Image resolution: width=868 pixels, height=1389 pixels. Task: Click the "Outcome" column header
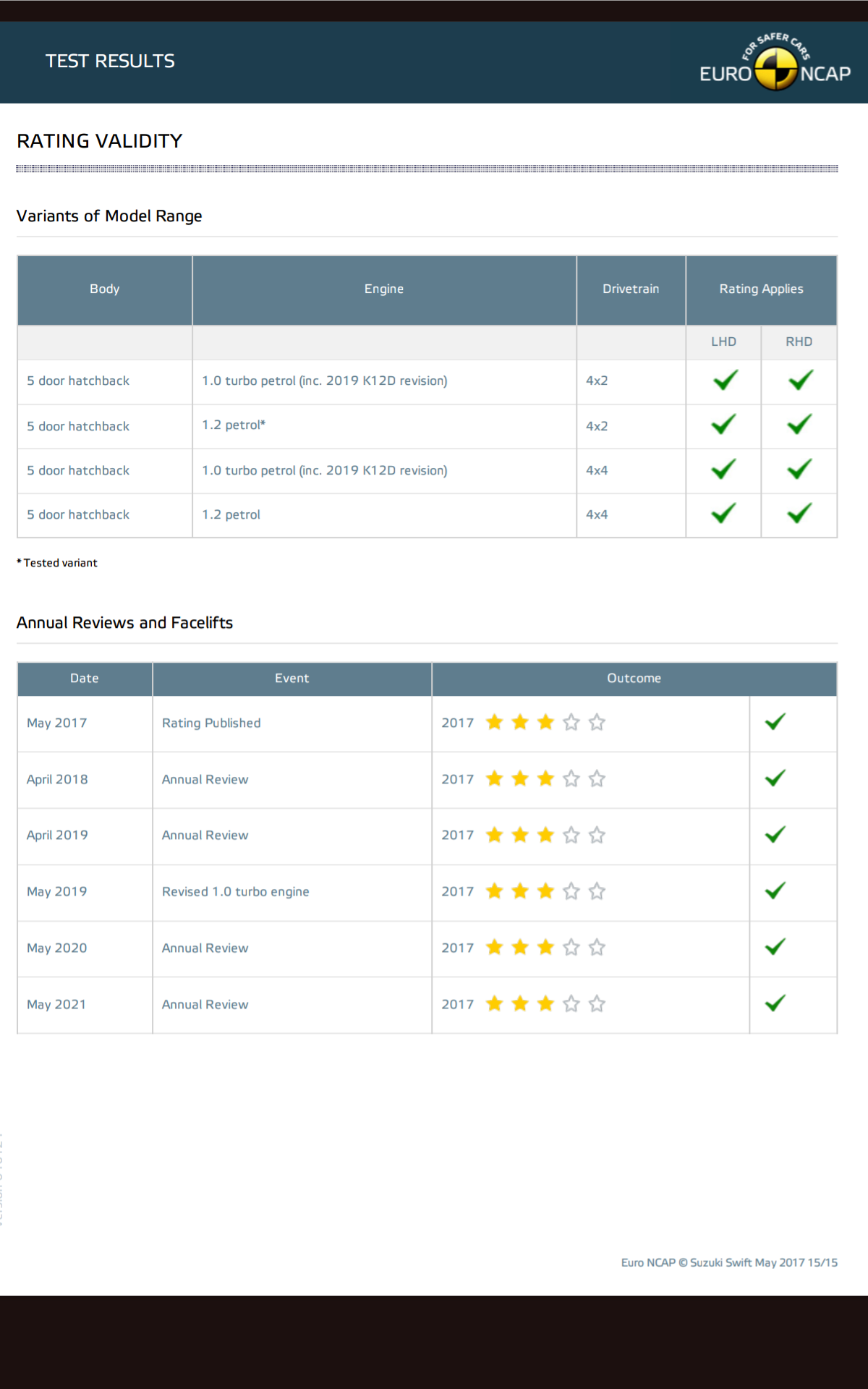[x=634, y=679]
